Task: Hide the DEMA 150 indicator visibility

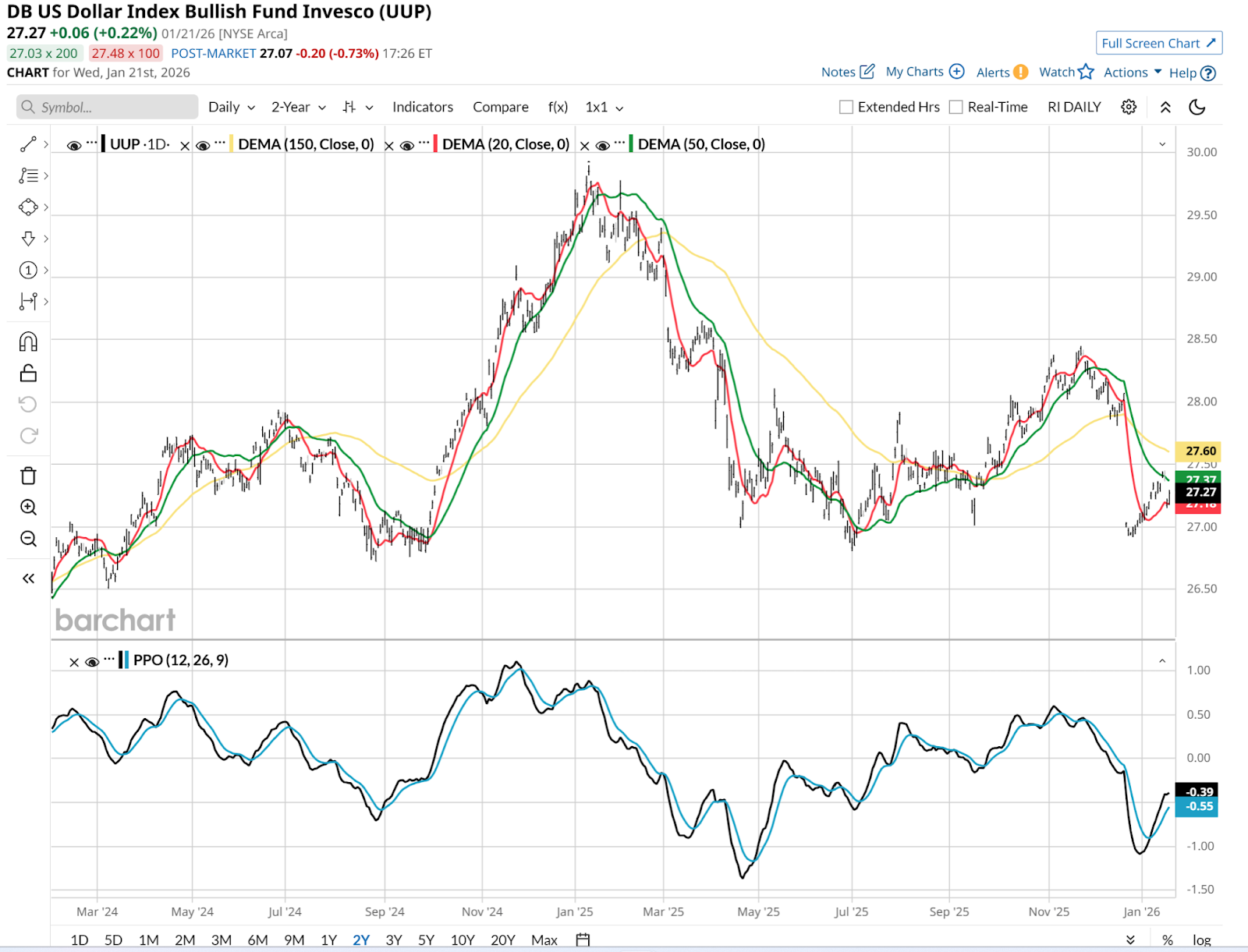Action: (203, 145)
